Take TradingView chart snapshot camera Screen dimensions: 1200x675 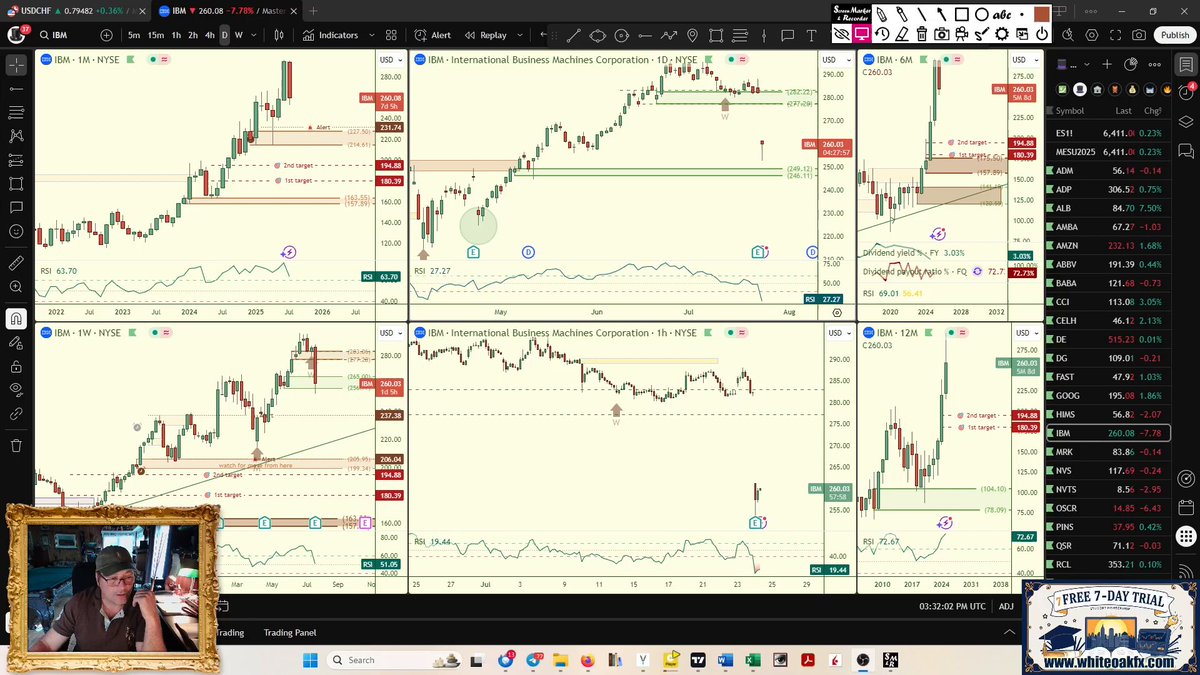coord(1139,35)
